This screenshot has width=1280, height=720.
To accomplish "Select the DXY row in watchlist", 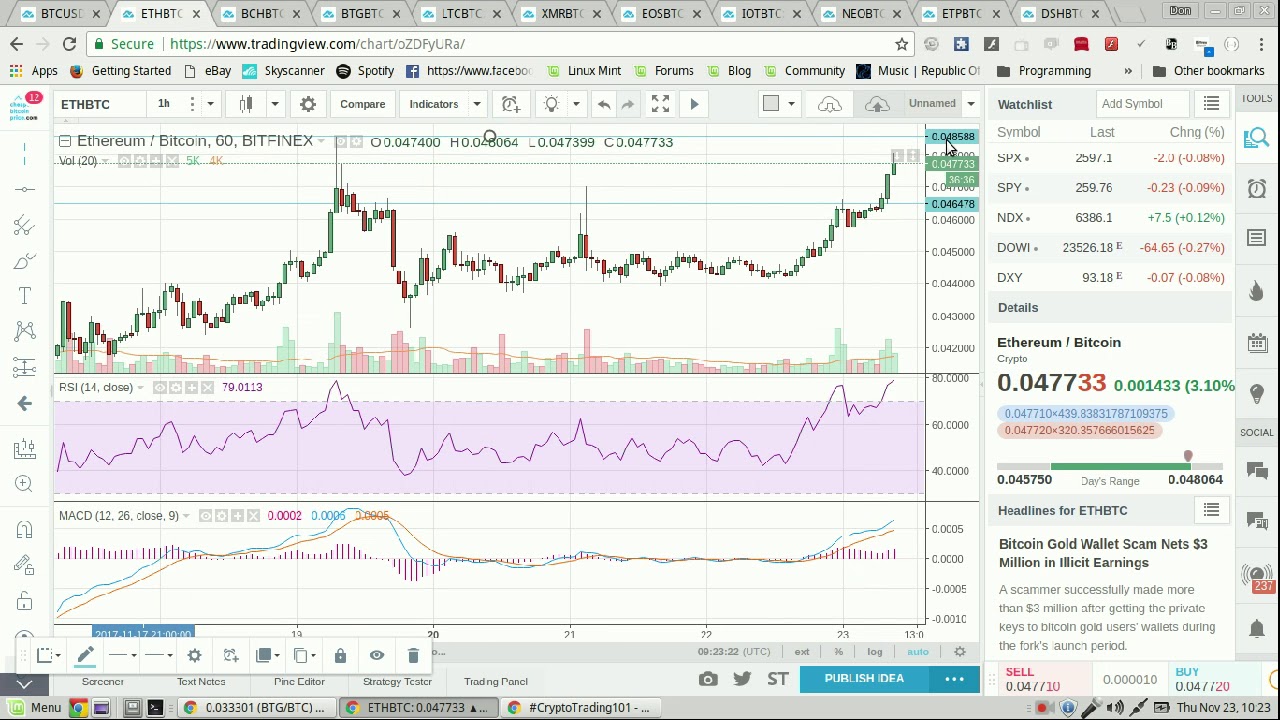I will pyautogui.click(x=1110, y=278).
